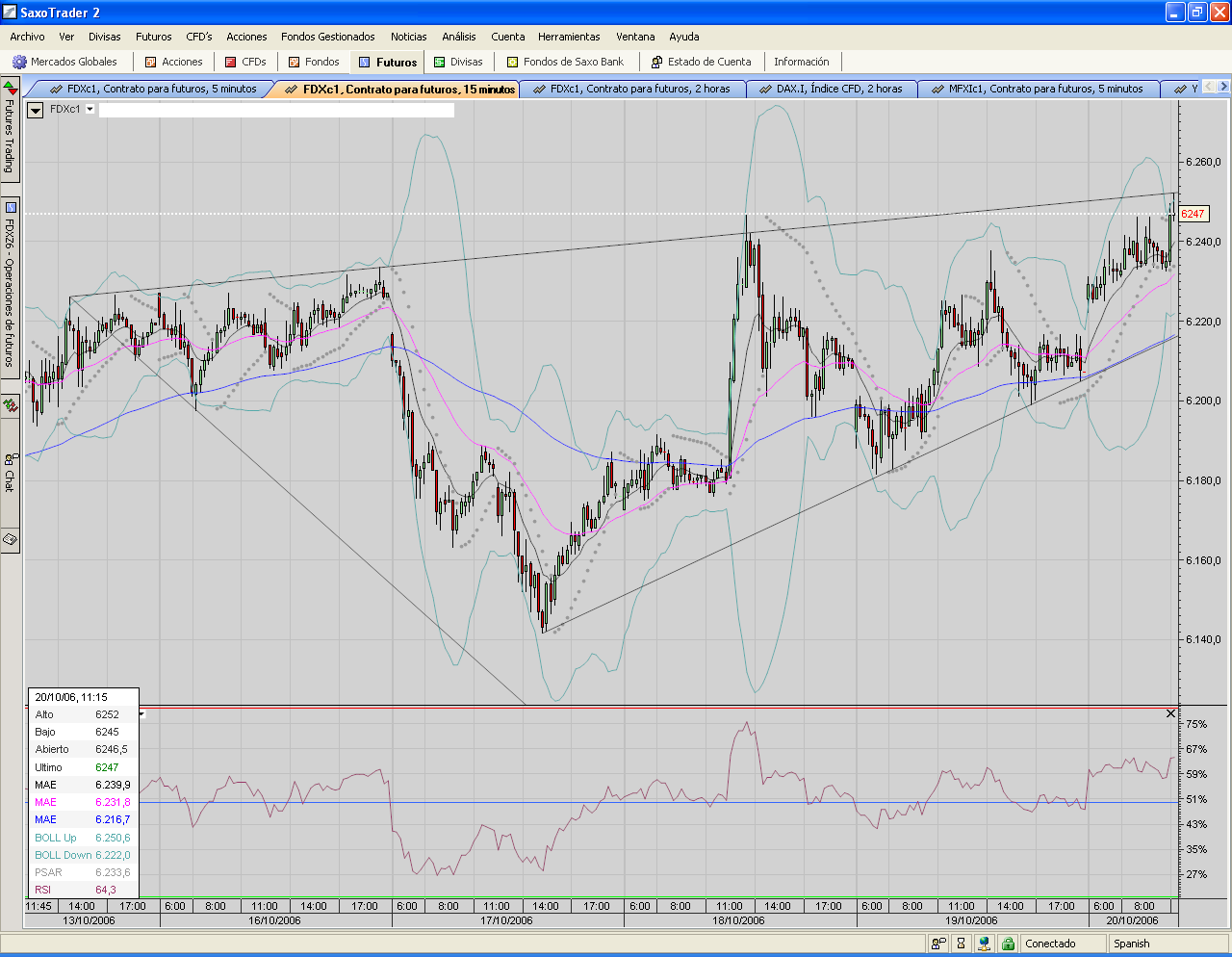This screenshot has height=957, width=1232.
Task: Click chart icon on DAX.I CFD tab
Action: point(765,89)
